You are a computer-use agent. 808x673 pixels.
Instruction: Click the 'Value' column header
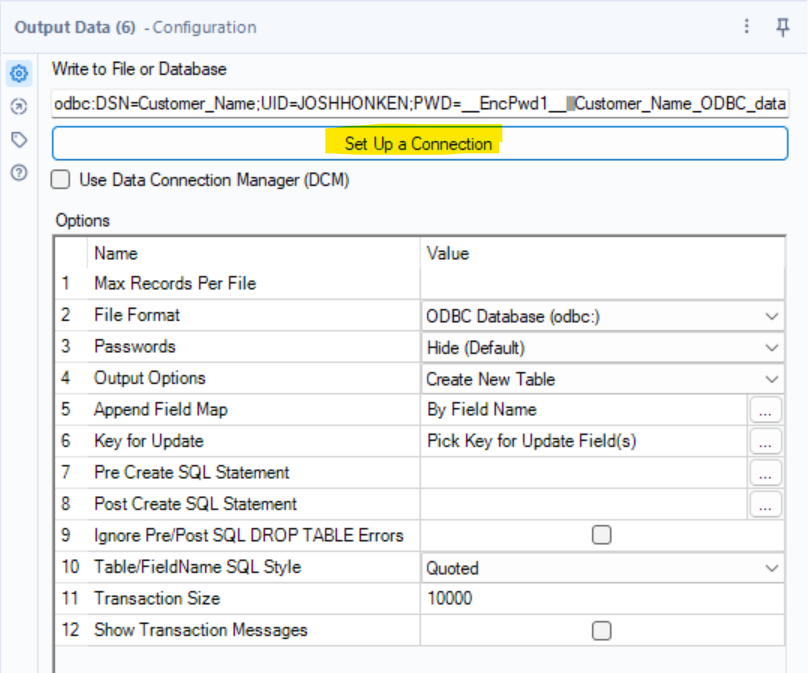(448, 254)
